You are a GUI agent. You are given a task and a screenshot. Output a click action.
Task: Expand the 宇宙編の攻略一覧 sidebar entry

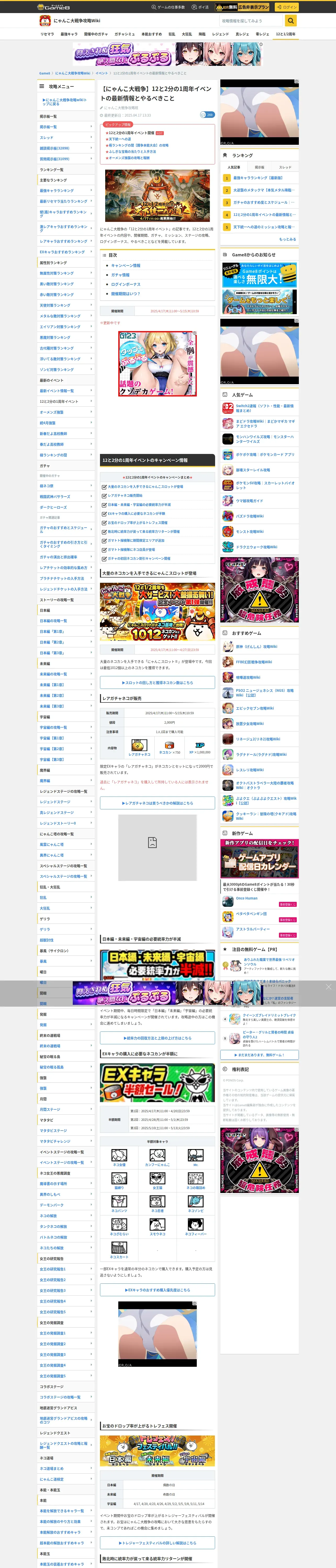[x=66, y=727]
